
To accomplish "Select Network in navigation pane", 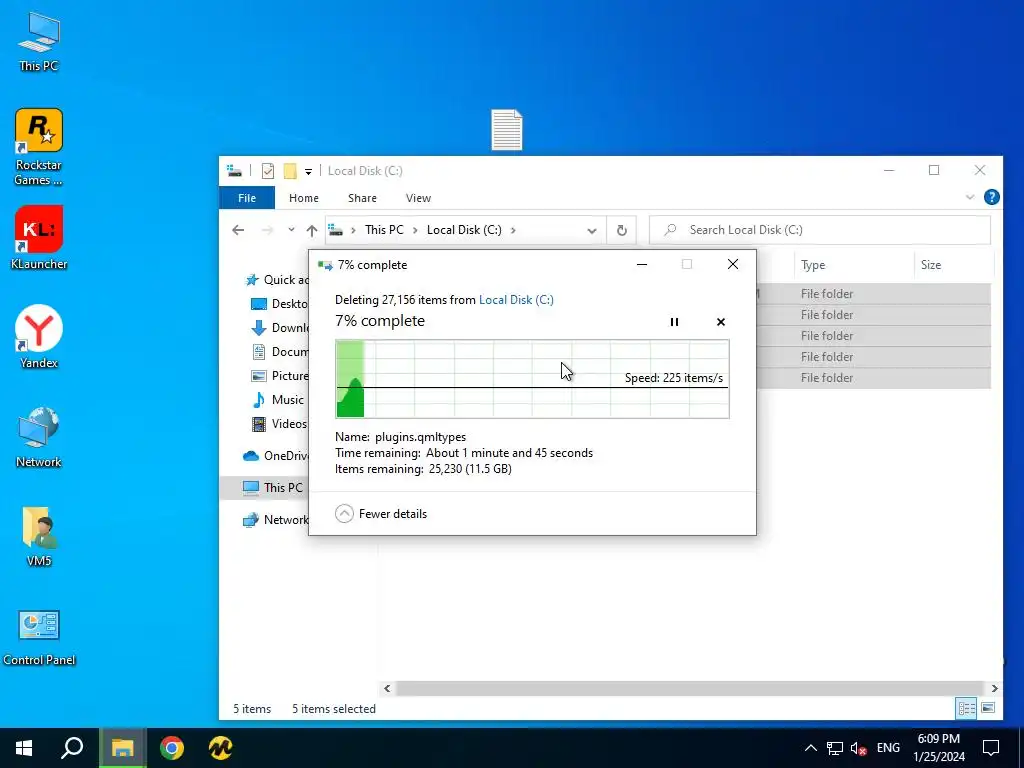I will pos(275,520).
